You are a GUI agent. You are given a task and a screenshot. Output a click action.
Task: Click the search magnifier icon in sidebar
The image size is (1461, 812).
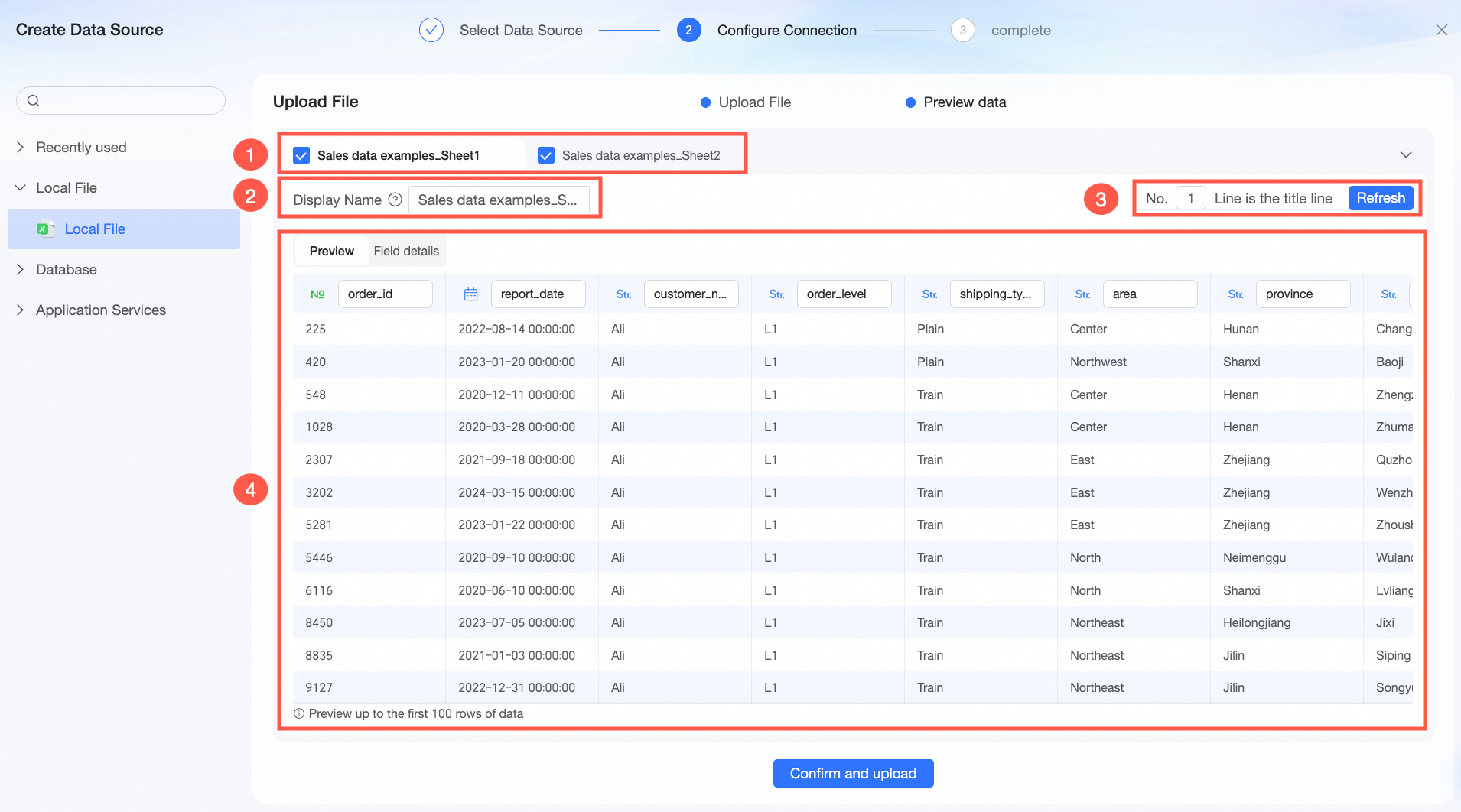pos(33,100)
